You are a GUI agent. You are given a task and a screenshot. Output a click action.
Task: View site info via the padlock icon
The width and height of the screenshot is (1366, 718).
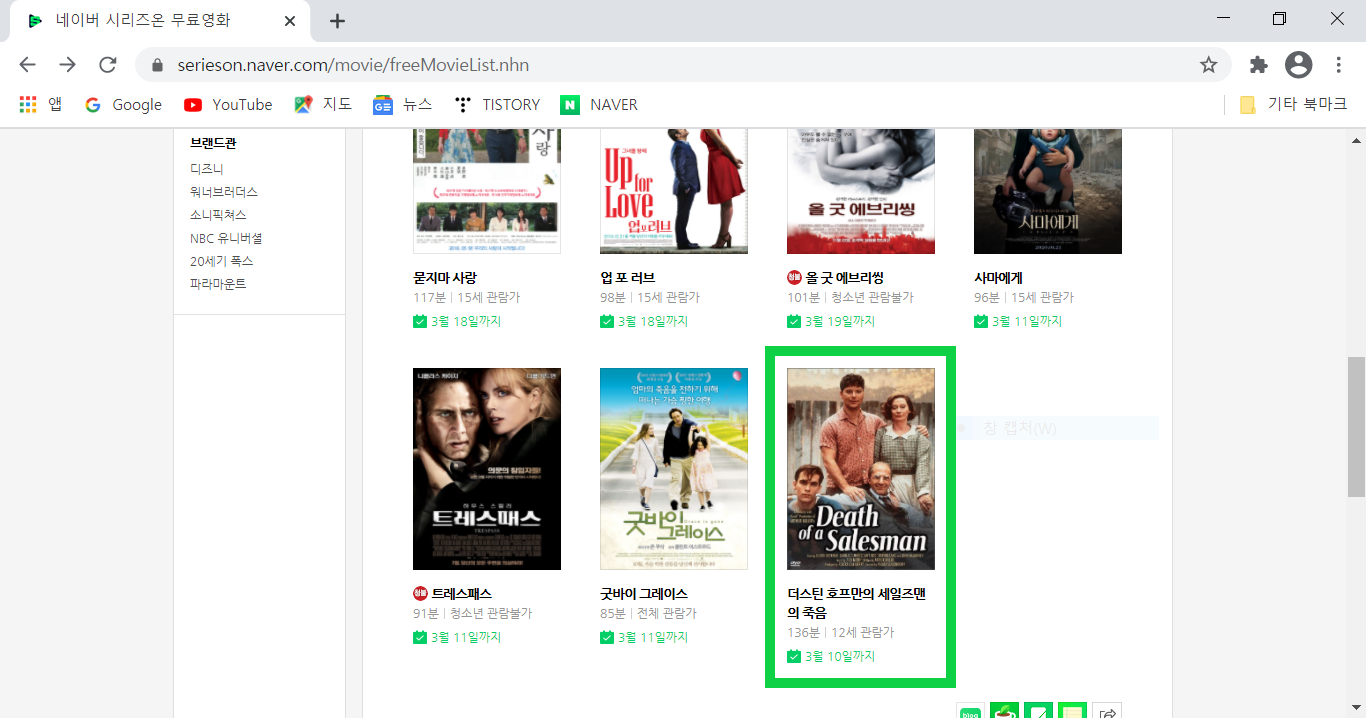(x=156, y=65)
